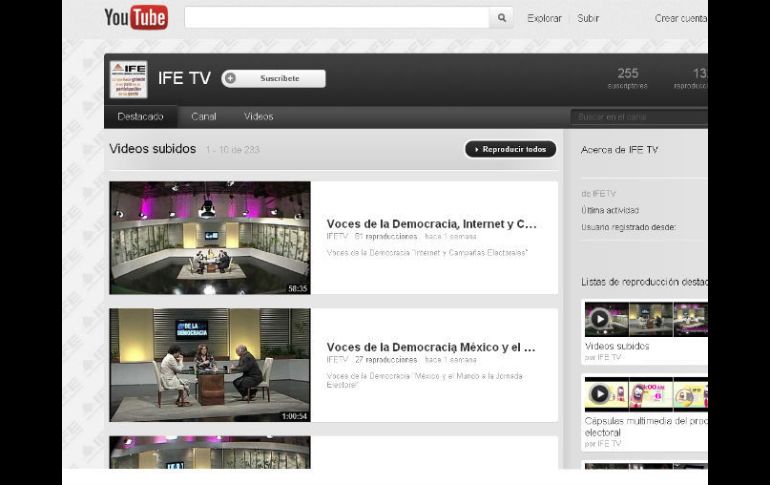Screen dimensions: 770x485
Task: Click the IFE TV channel avatar
Action: (128, 80)
